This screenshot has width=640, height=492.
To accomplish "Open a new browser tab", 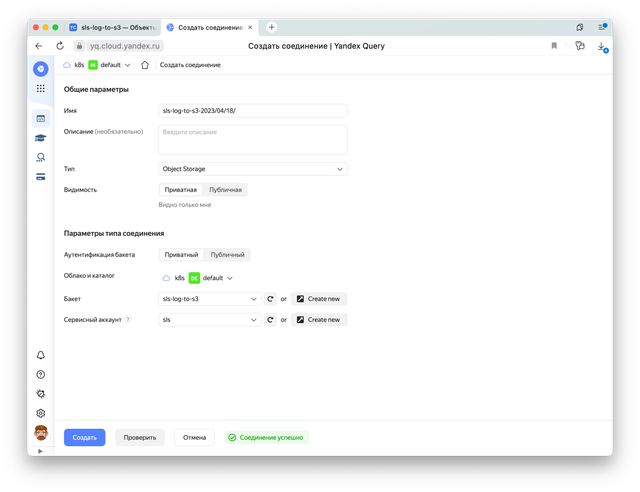I will click(271, 27).
